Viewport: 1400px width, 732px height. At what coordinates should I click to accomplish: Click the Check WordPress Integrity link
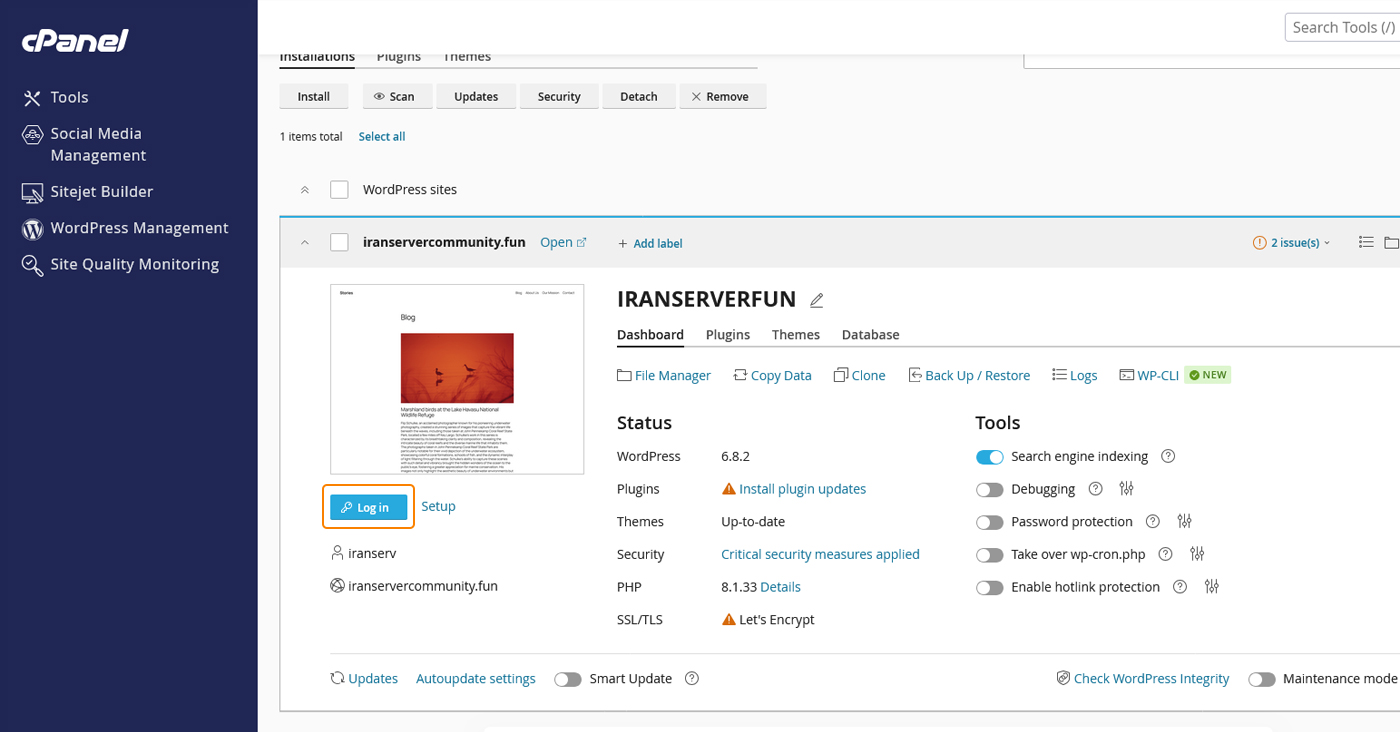point(1150,679)
